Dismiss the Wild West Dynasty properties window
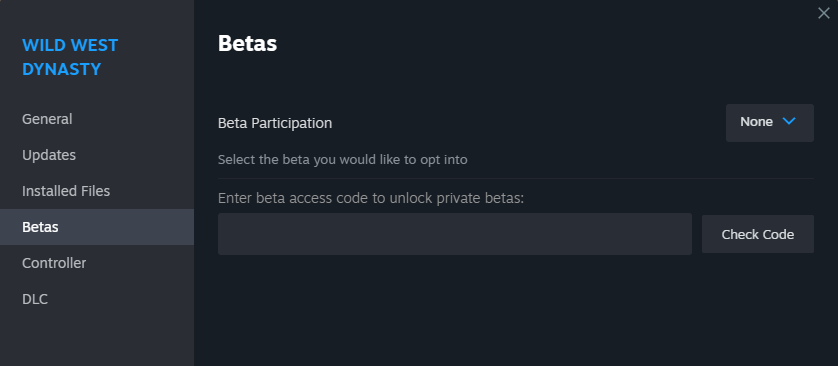The image size is (838, 366). click(824, 13)
